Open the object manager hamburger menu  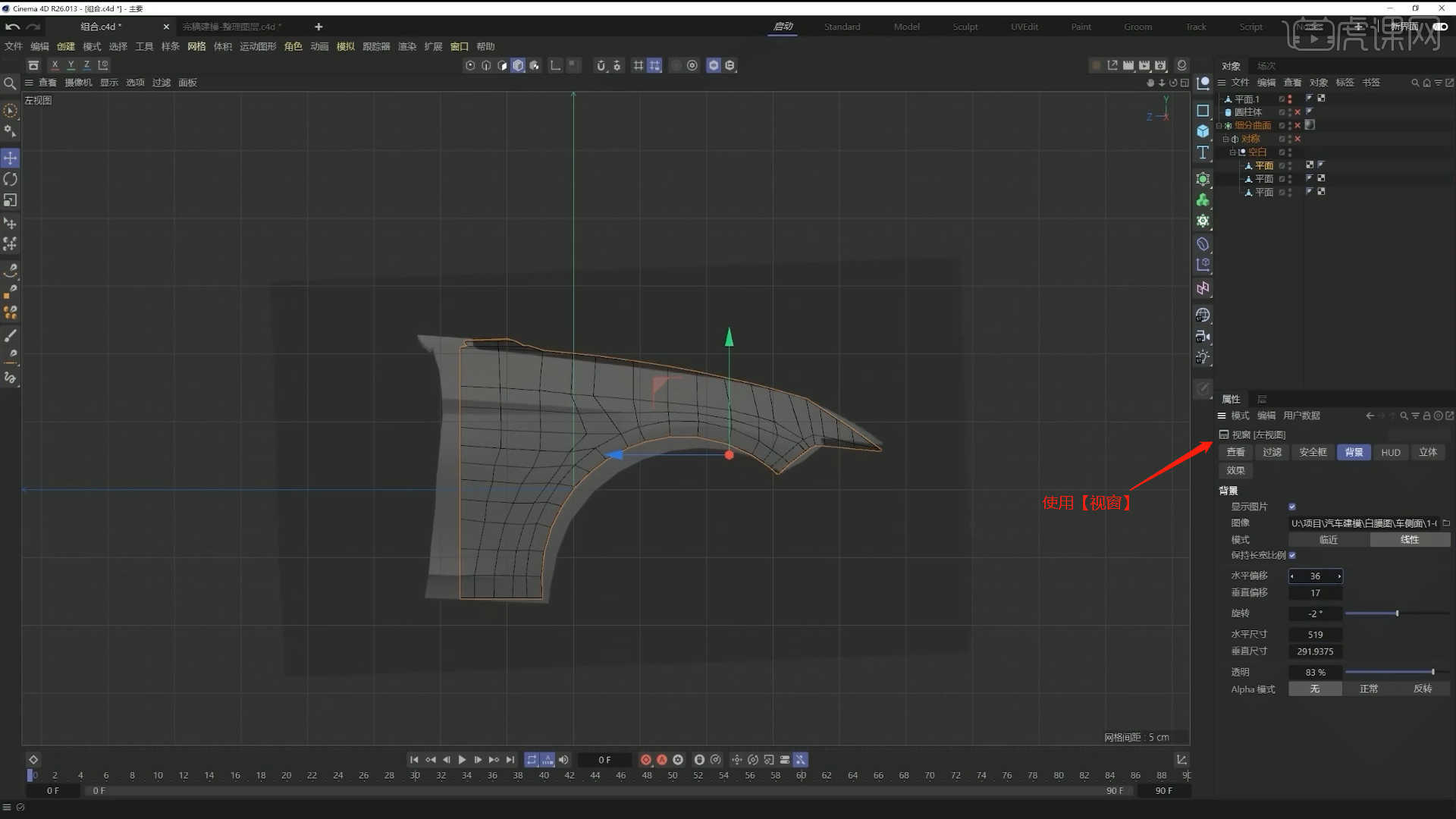(x=1222, y=83)
